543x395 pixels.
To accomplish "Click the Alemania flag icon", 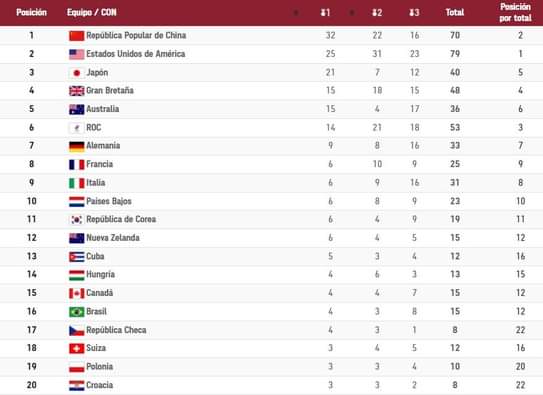I will [77, 146].
